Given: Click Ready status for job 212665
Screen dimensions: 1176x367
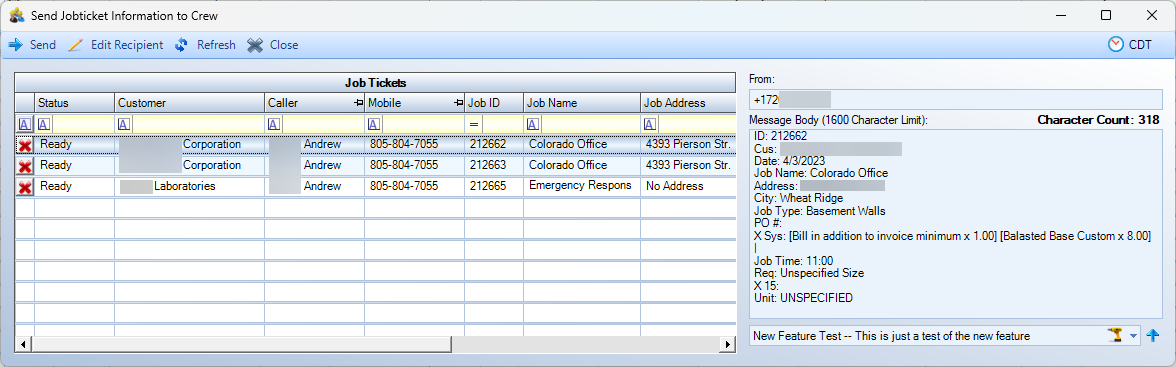Looking at the screenshot, I should click(74, 186).
